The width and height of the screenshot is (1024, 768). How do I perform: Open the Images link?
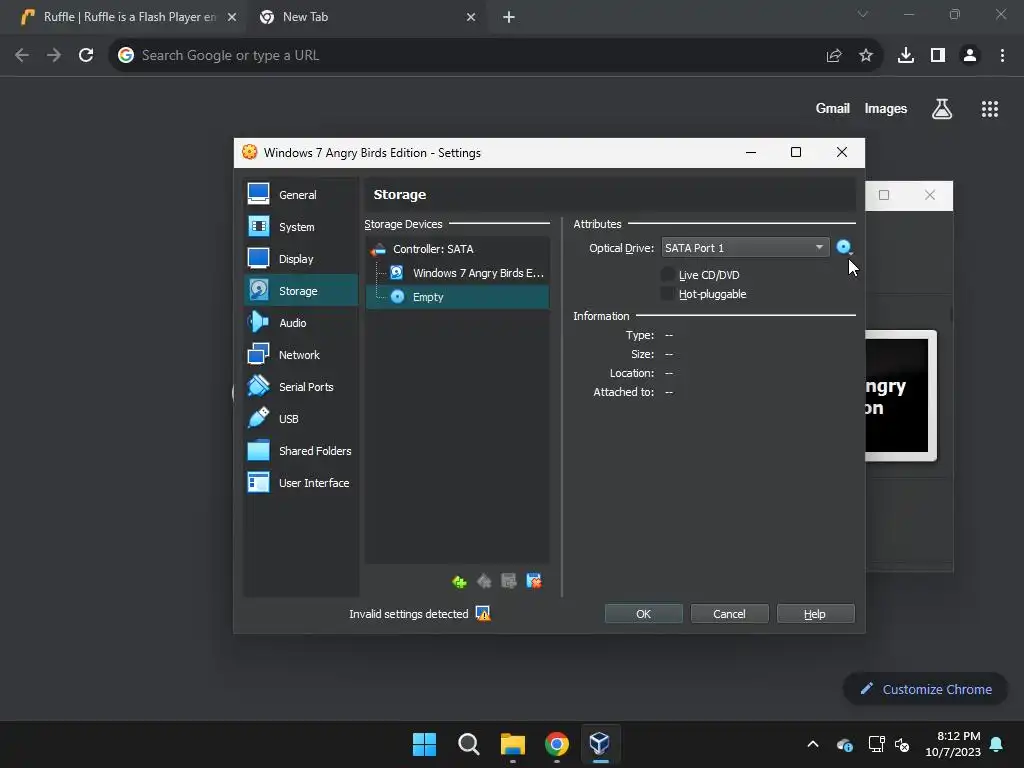(x=886, y=108)
